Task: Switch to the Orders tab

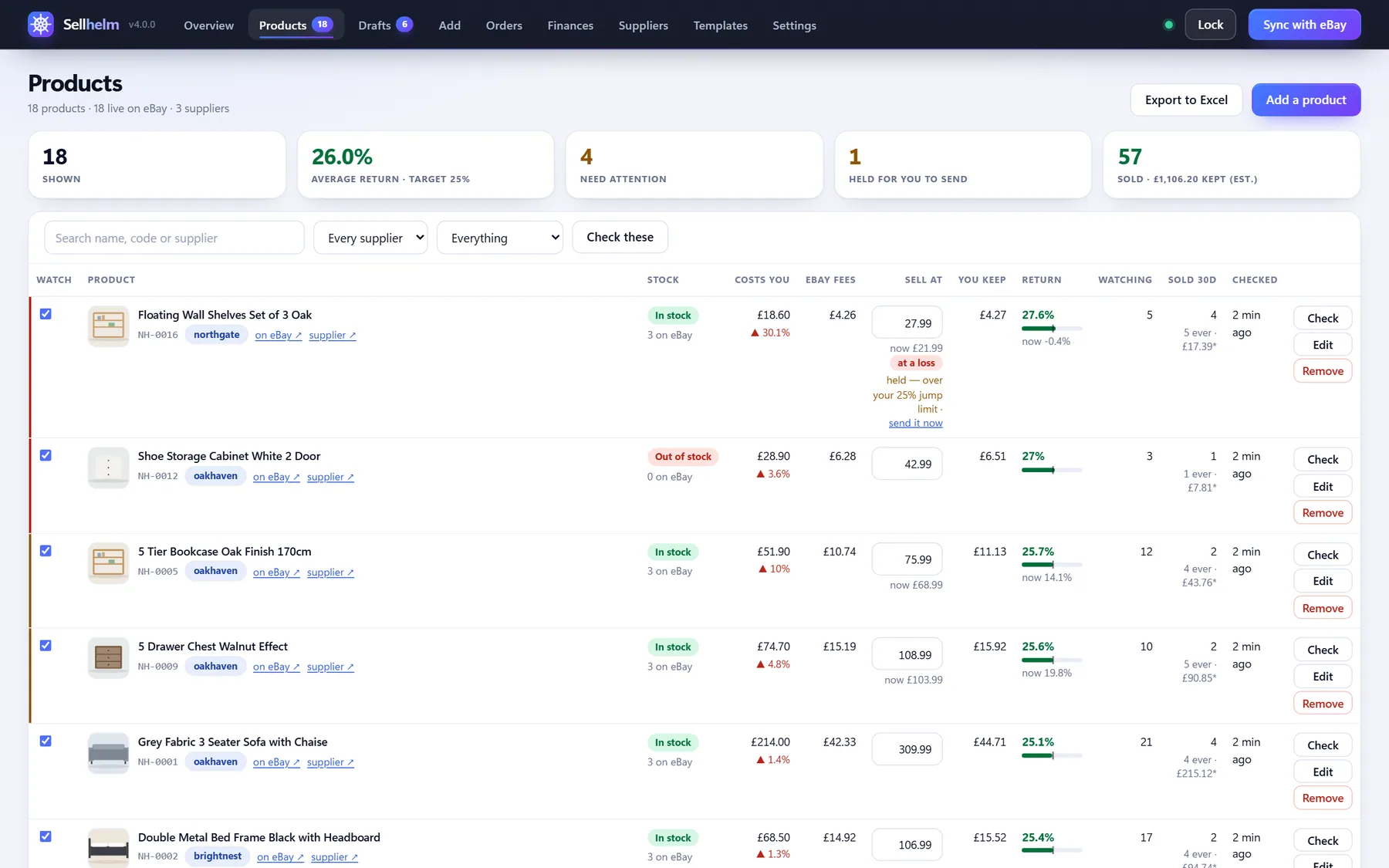Action: pos(504,25)
